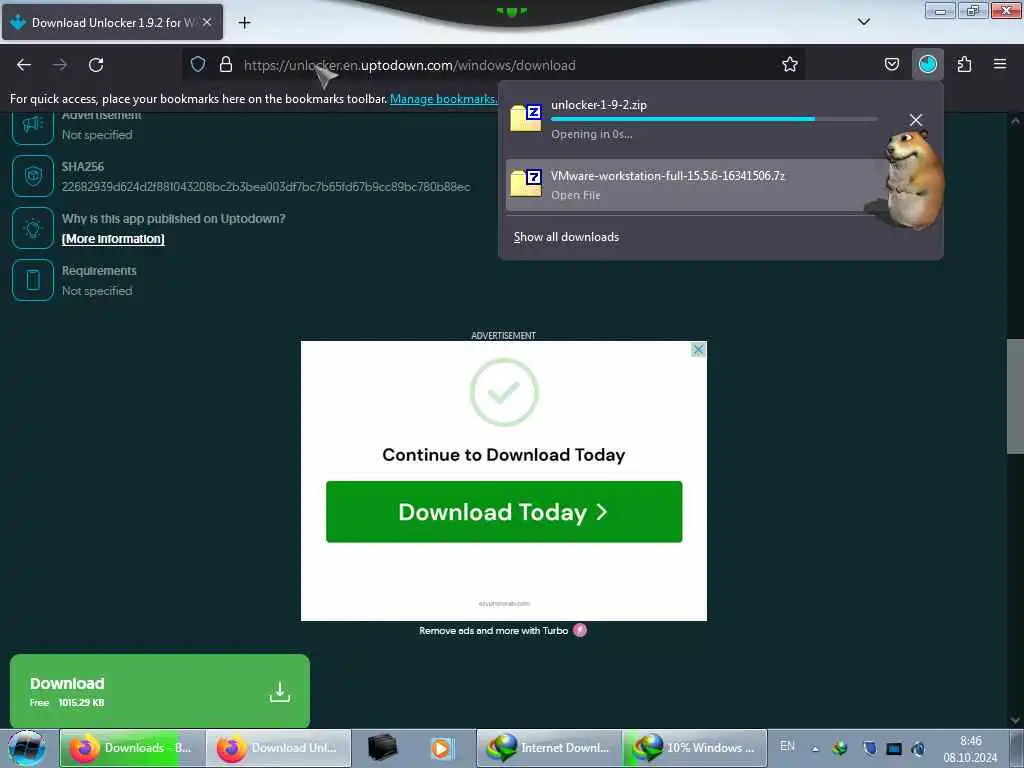Close the Download Unlocker tab
This screenshot has height=768, width=1024.
(207, 22)
